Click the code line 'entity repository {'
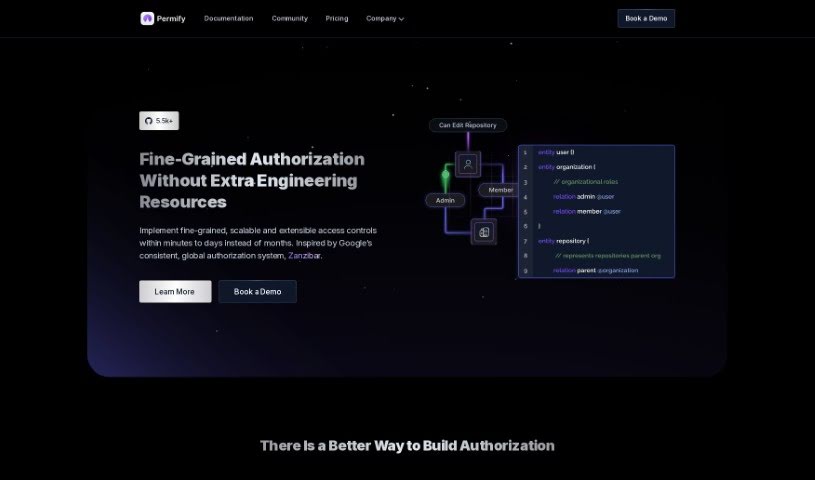The height and width of the screenshot is (480, 815). [x=563, y=241]
